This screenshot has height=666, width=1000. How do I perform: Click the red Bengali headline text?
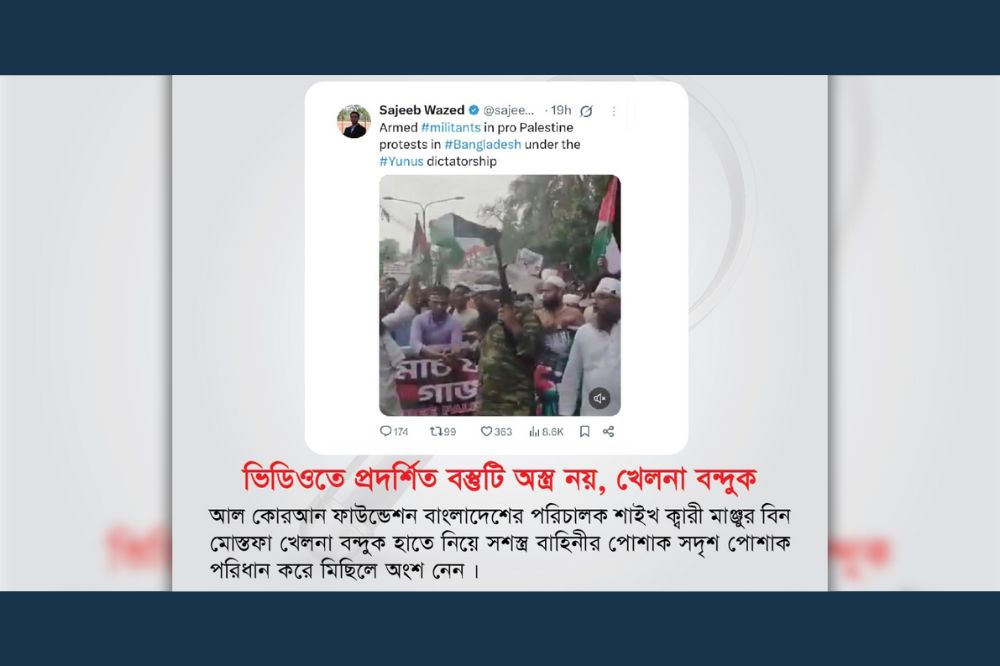click(499, 478)
